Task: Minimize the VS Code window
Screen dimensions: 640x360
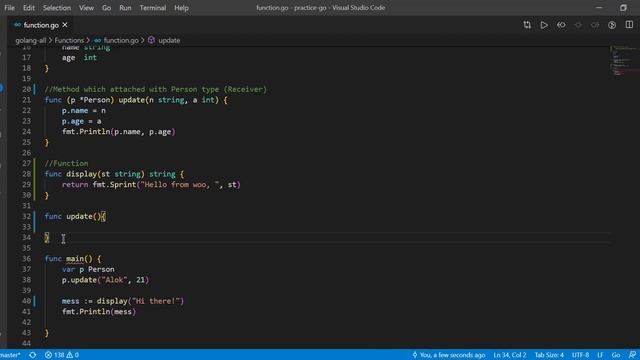Action: click(599, 8)
